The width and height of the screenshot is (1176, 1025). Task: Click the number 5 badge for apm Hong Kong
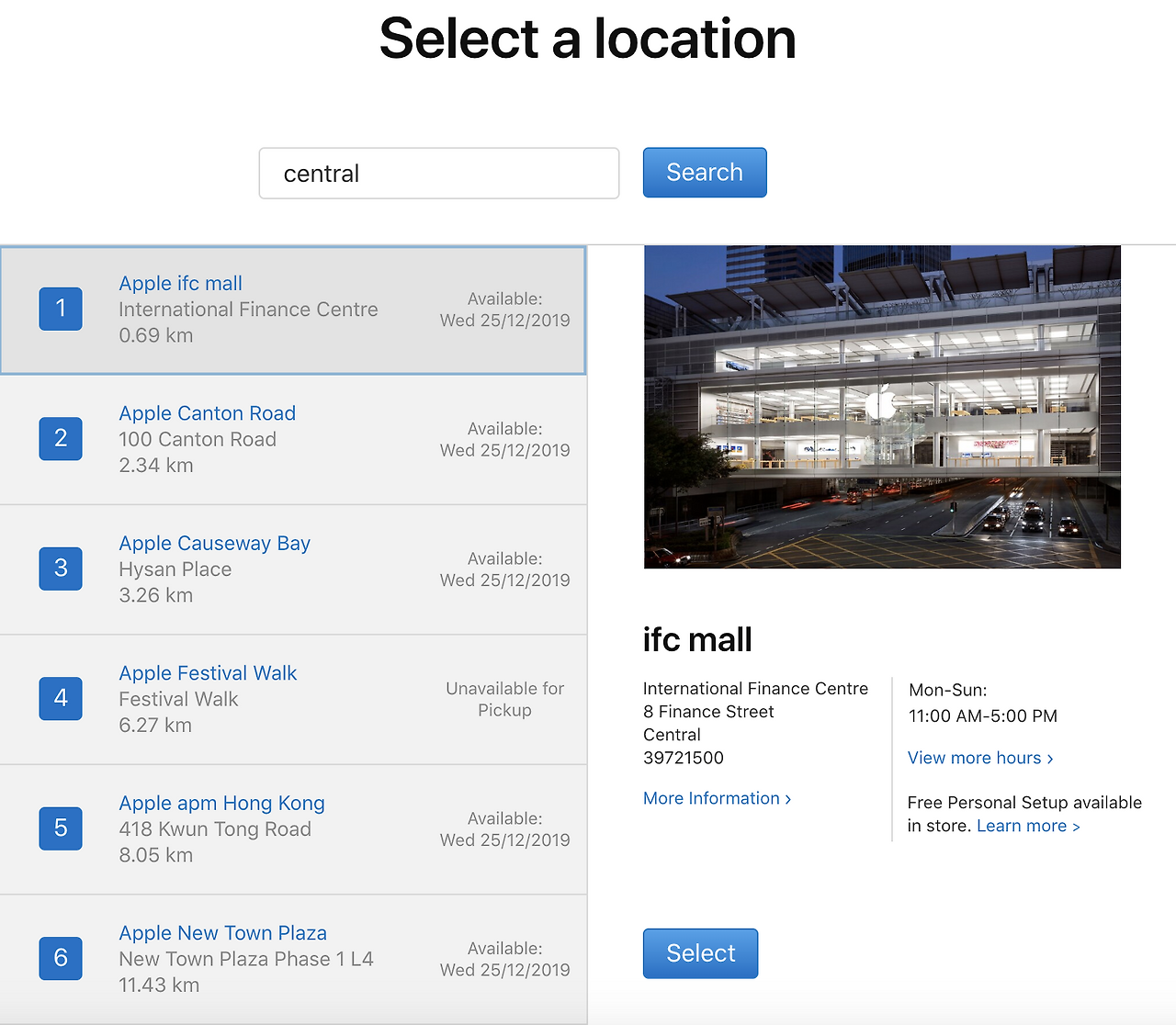[61, 828]
